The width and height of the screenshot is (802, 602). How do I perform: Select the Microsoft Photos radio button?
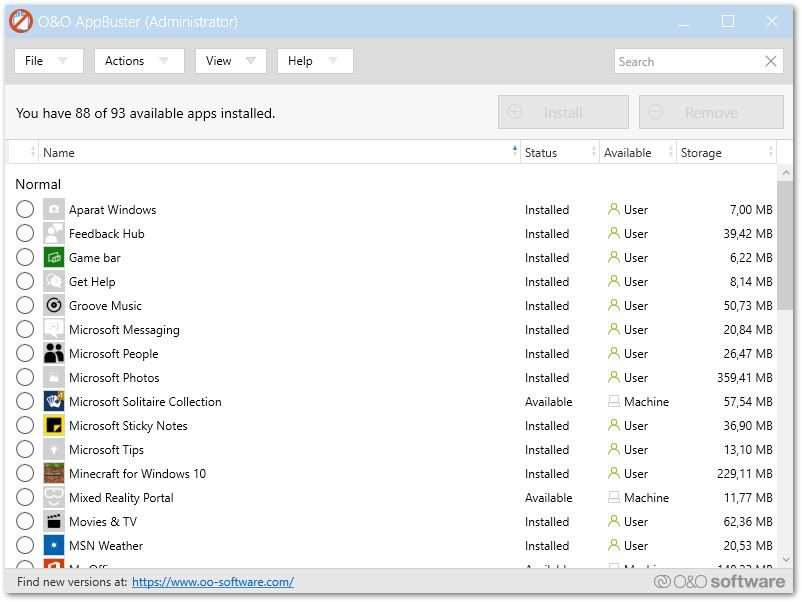point(25,377)
